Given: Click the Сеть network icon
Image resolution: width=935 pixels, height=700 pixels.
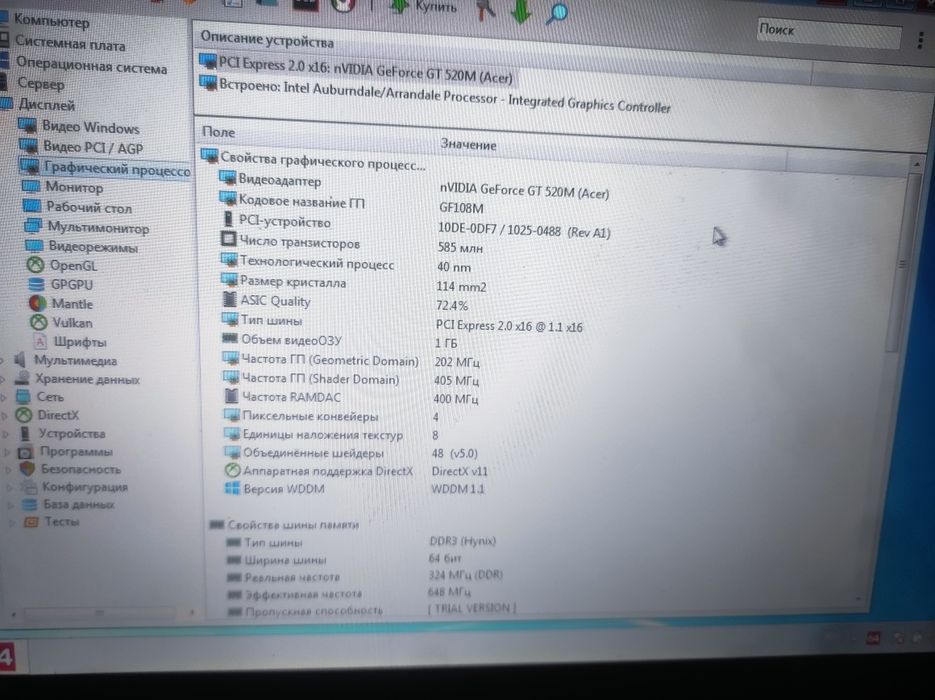Looking at the screenshot, I should pyautogui.click(x=23, y=397).
